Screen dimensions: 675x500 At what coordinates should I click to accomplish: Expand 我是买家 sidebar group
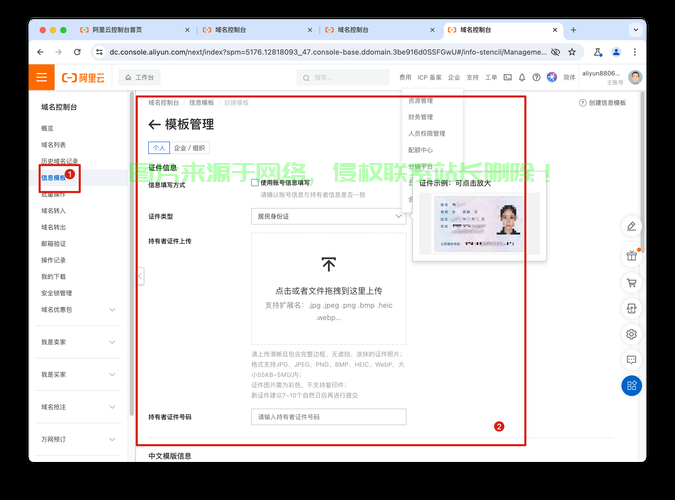(x=78, y=375)
